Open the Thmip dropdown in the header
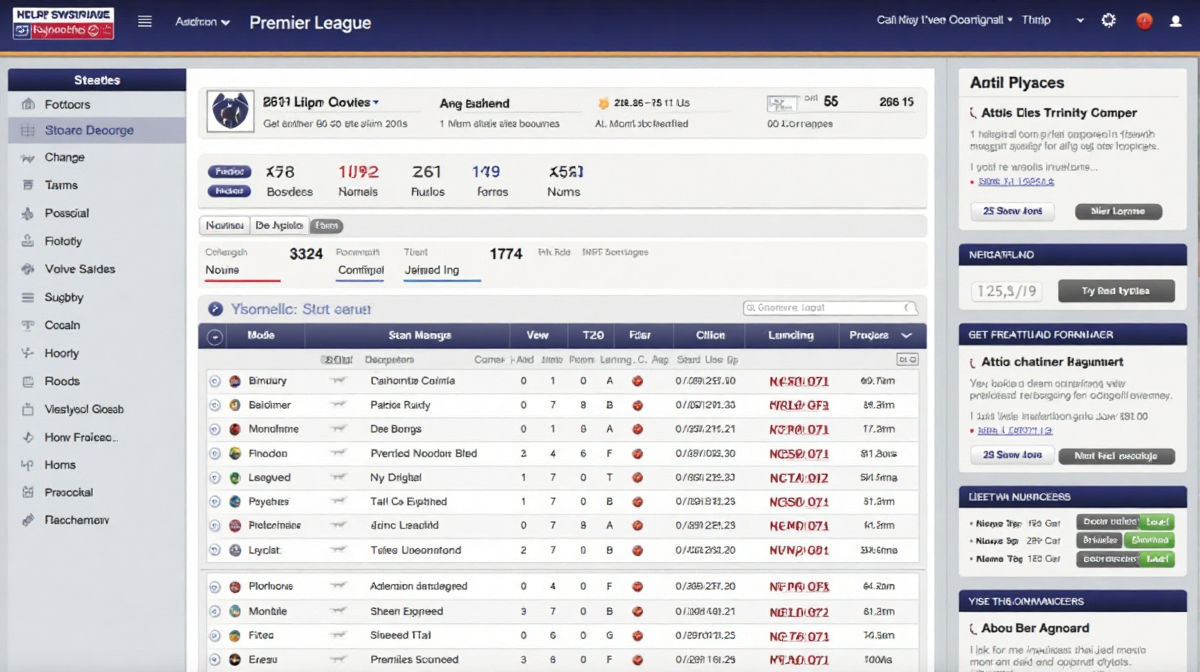The width and height of the screenshot is (1200, 672). (1053, 20)
